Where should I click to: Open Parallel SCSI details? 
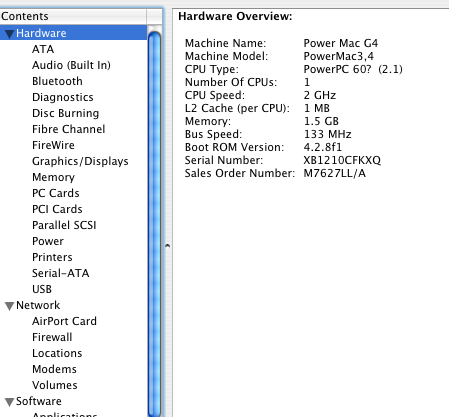(64, 225)
